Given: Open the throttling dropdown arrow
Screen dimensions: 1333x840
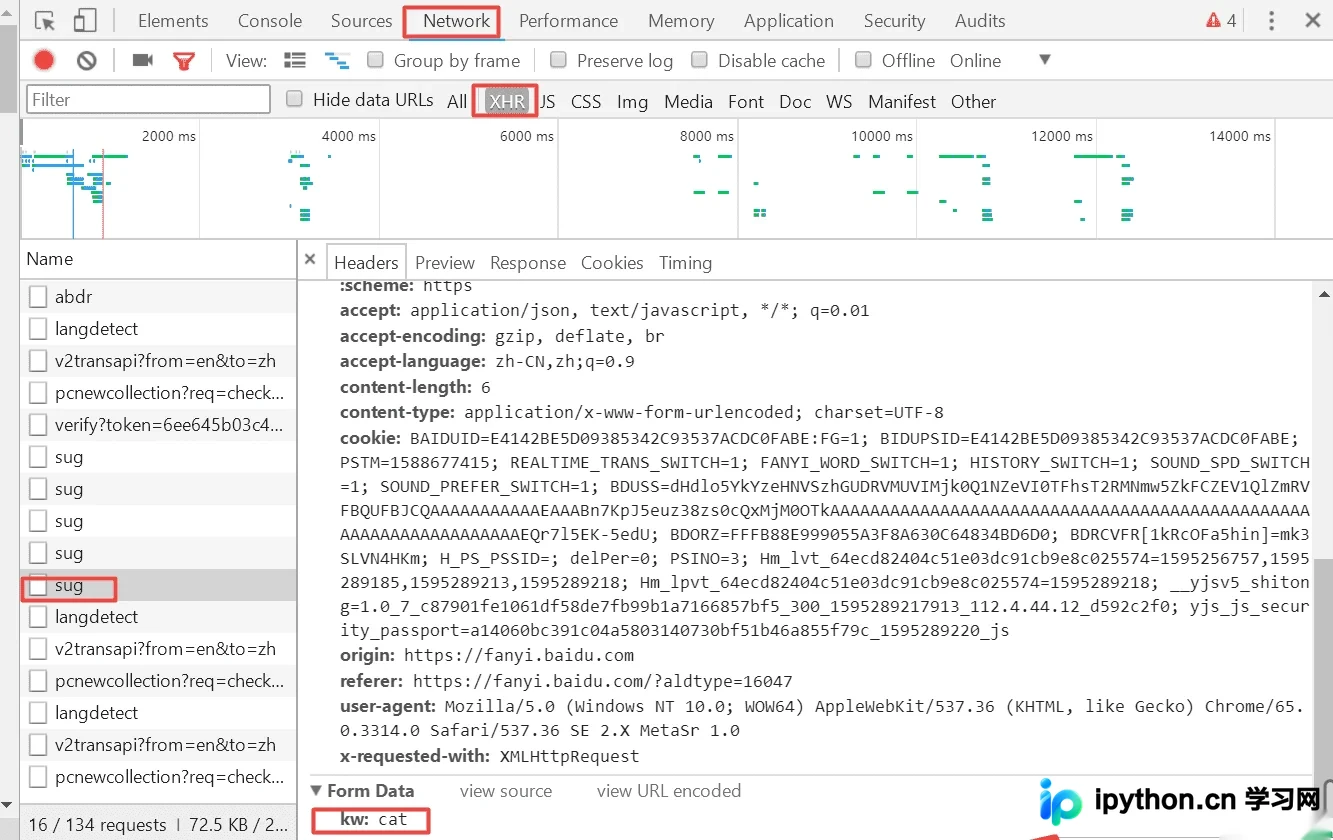Looking at the screenshot, I should pos(1045,60).
